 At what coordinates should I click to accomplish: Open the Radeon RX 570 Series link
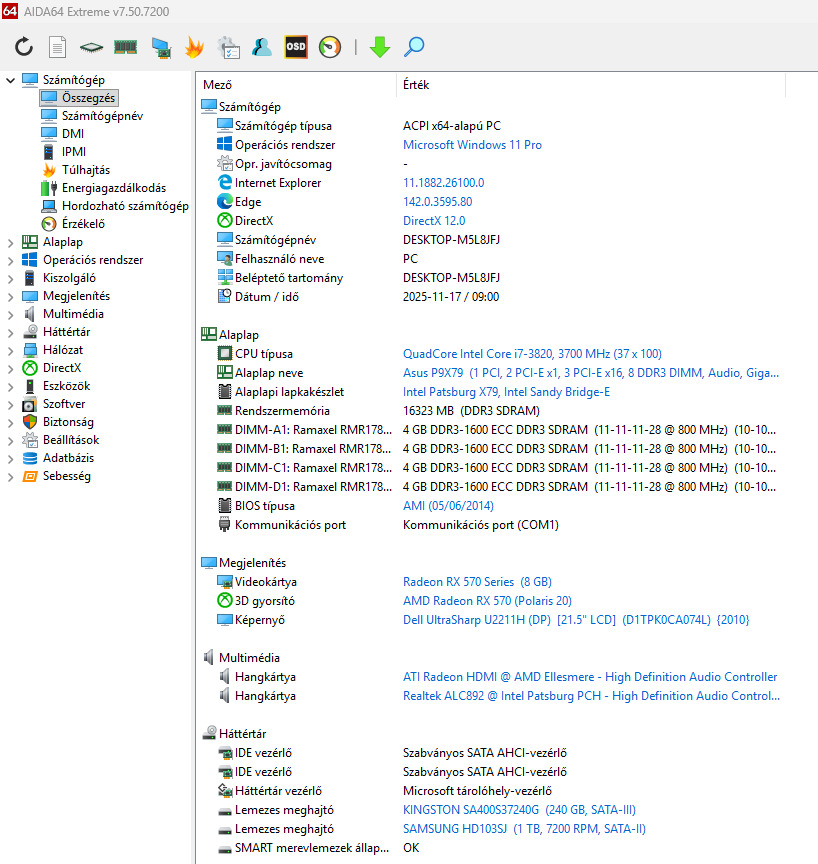coord(477,582)
